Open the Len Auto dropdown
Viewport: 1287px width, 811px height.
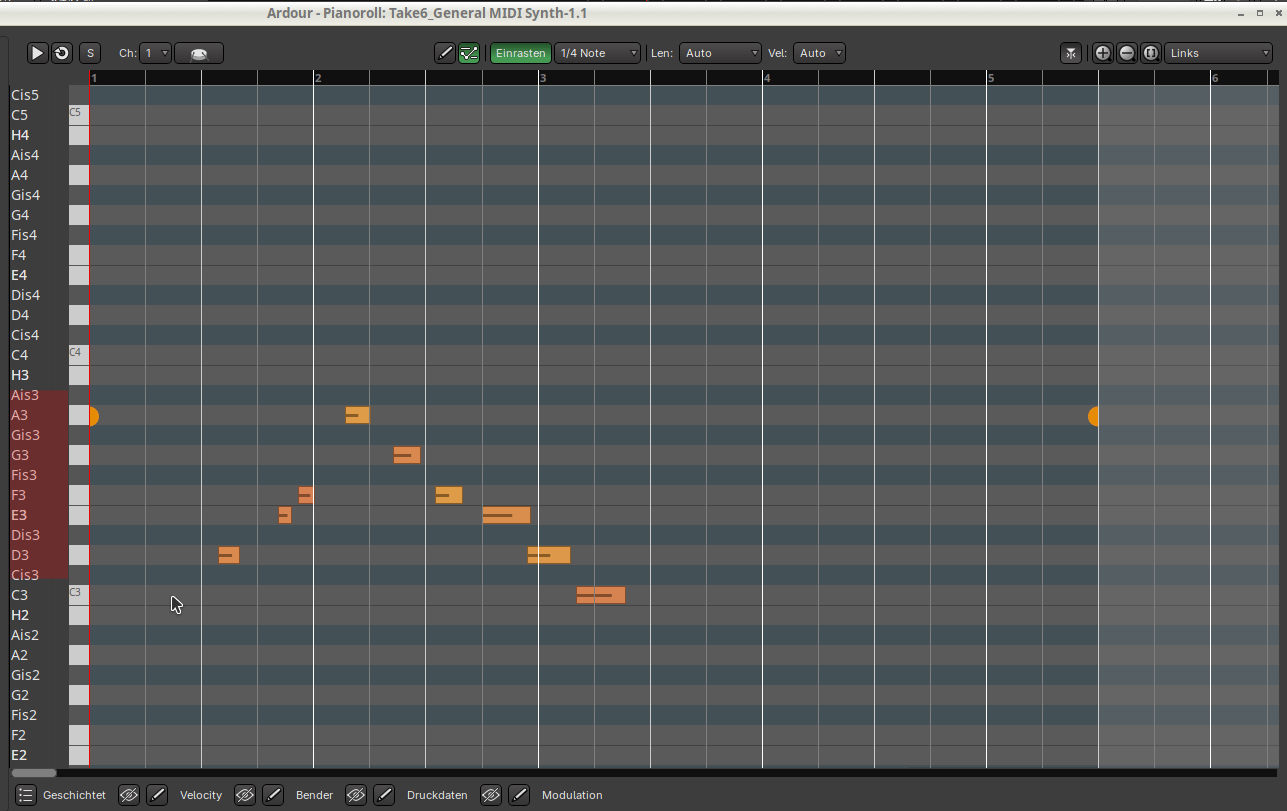coord(720,53)
